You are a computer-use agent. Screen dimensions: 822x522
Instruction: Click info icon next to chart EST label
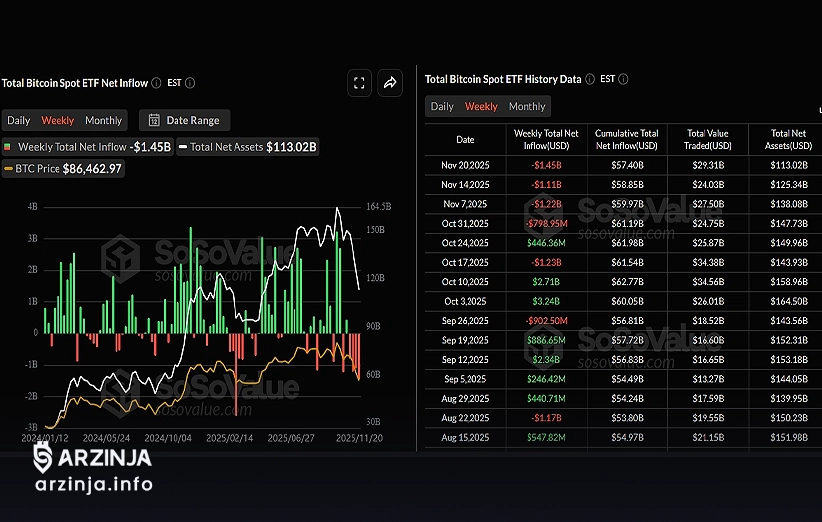190,83
